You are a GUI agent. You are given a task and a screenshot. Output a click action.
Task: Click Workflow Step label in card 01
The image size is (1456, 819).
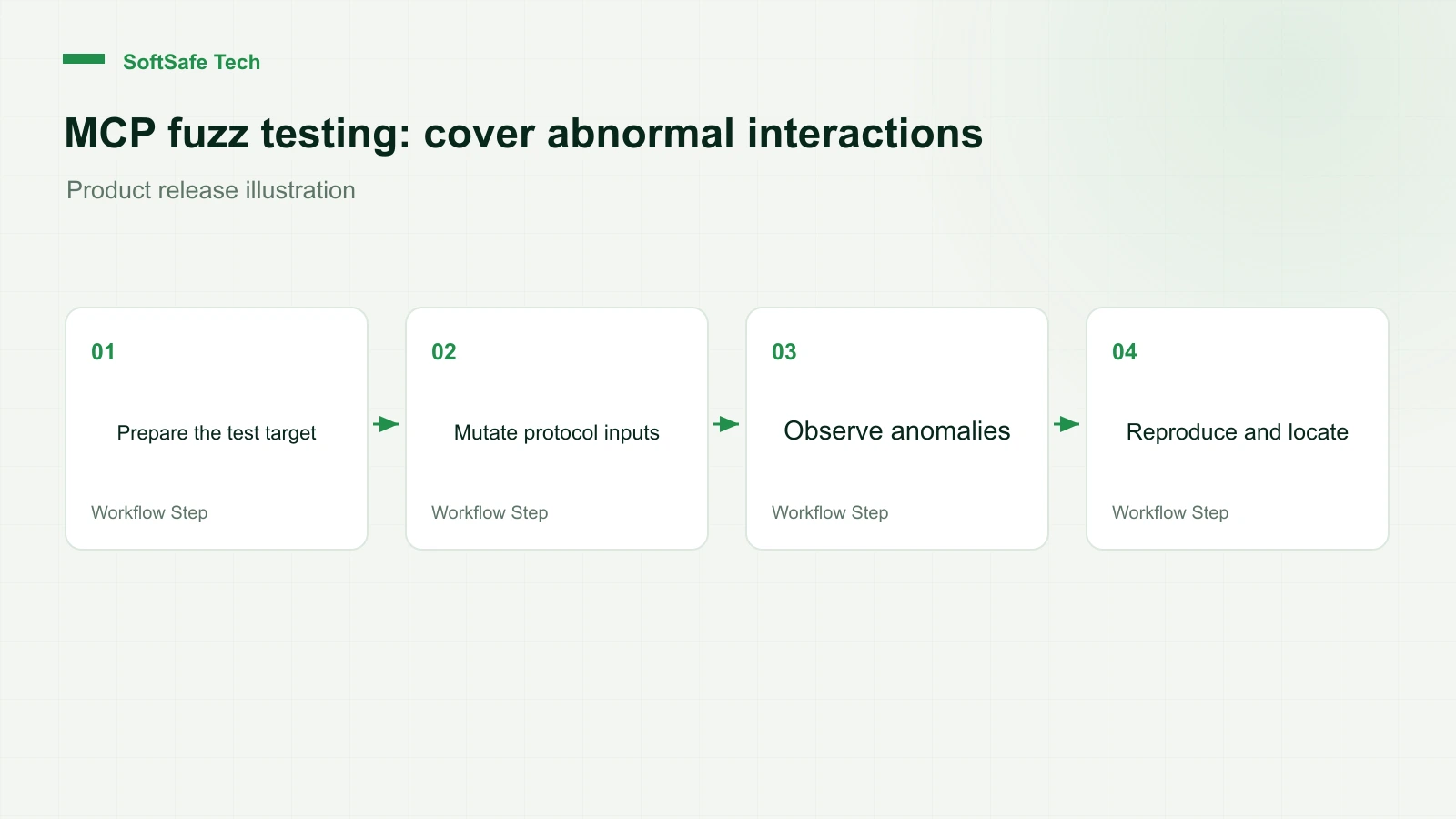pos(149,513)
